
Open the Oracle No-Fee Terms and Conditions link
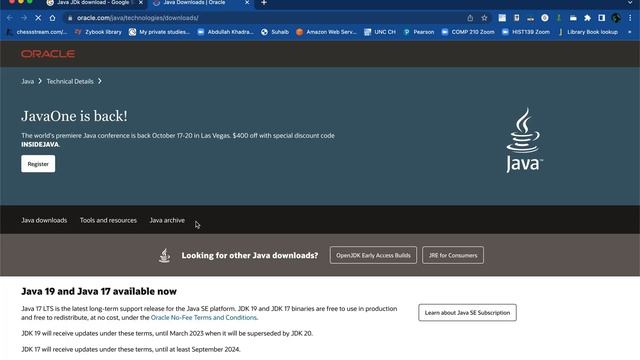[x=204, y=318]
